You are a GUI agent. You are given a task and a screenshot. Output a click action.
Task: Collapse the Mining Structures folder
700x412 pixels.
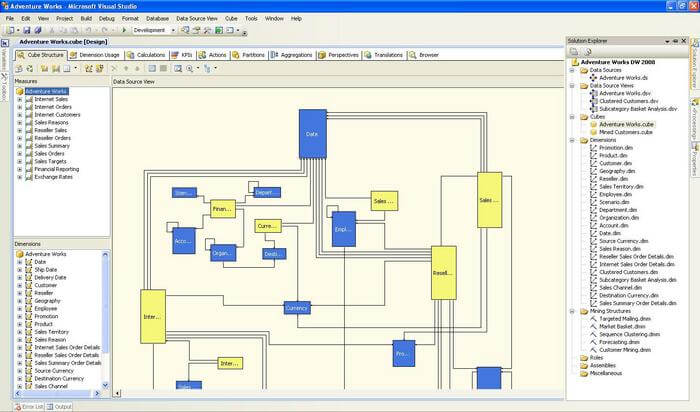point(572,311)
